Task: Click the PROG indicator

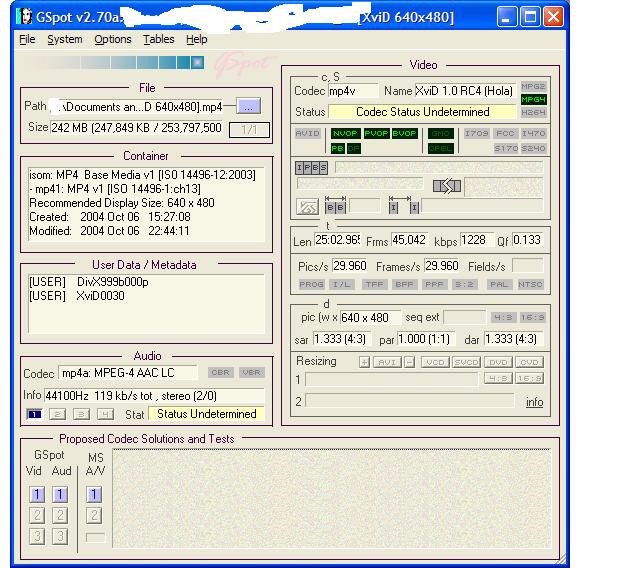Action: coord(311,284)
